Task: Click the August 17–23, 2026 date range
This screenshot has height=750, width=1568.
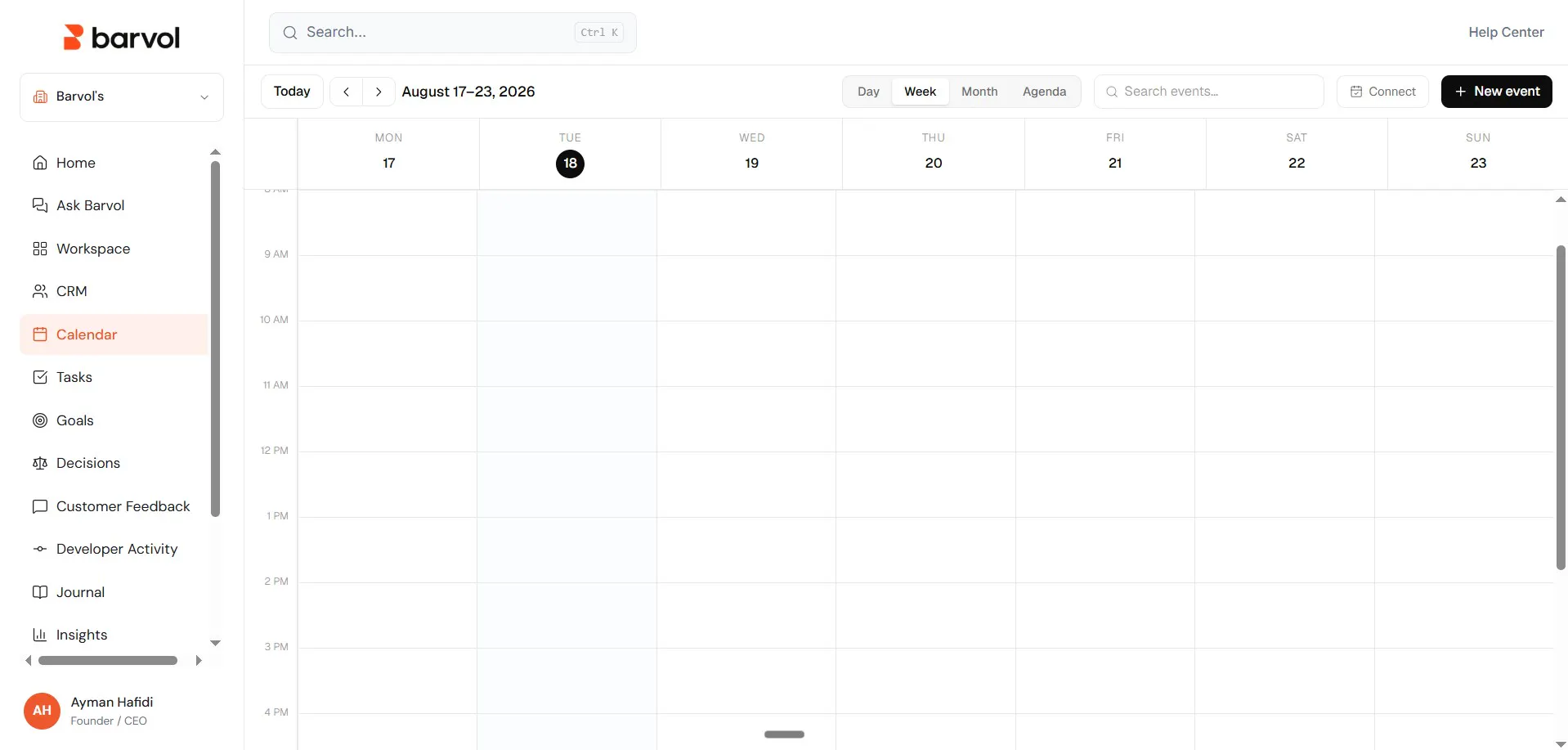Action: 468,92
